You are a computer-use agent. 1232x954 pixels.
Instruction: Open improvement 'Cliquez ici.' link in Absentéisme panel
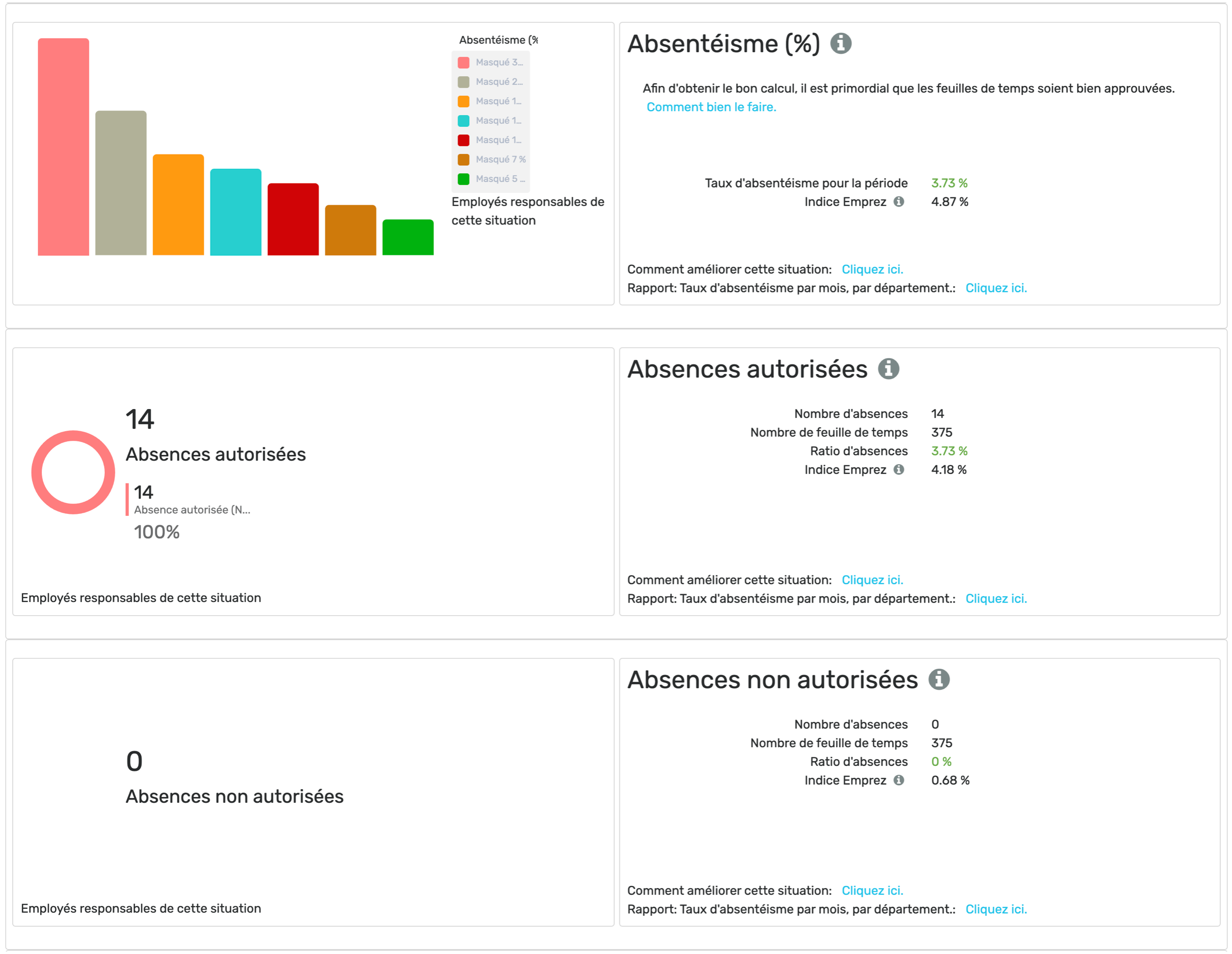[x=871, y=269]
